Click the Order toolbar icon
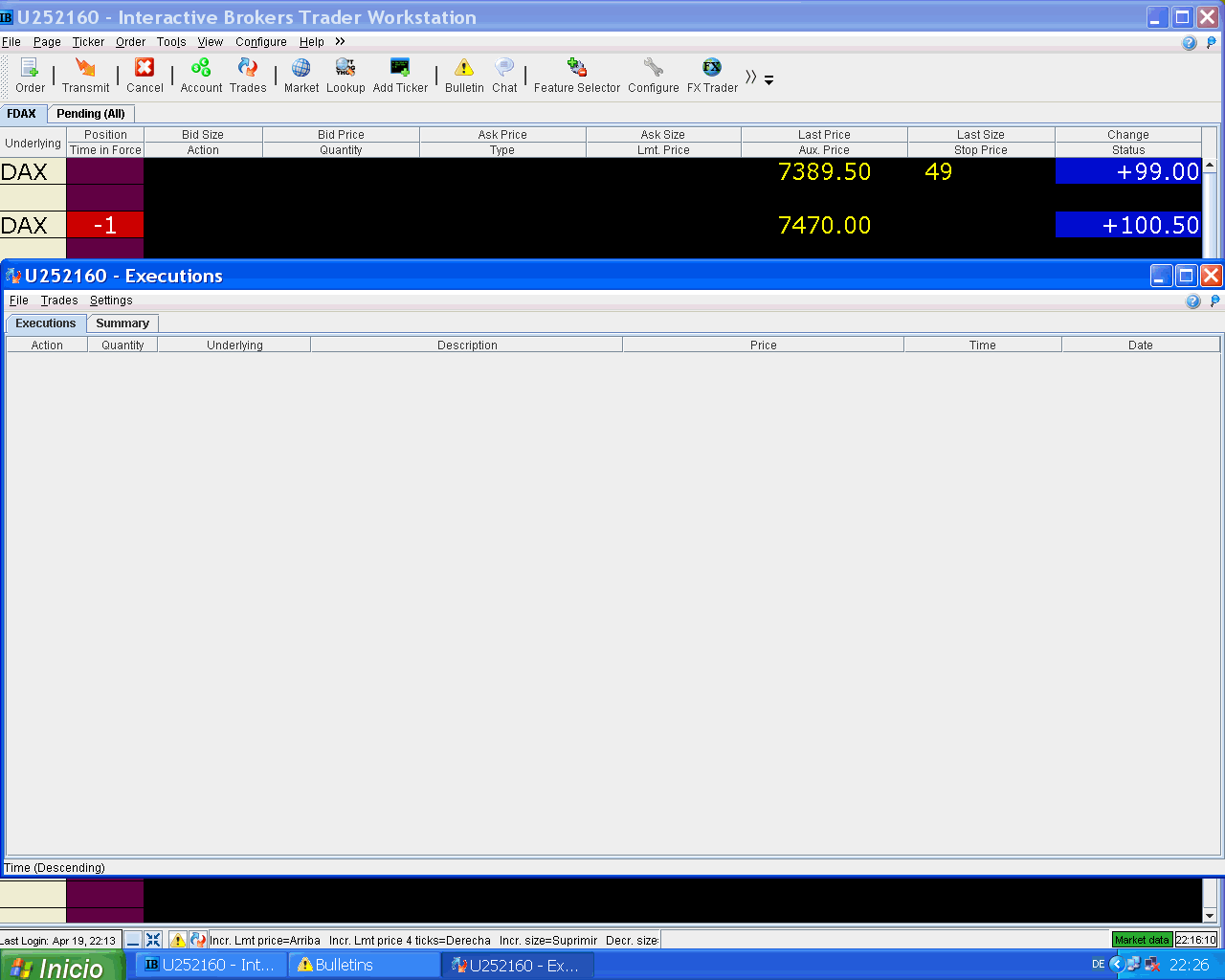1225x980 pixels. 30,75
